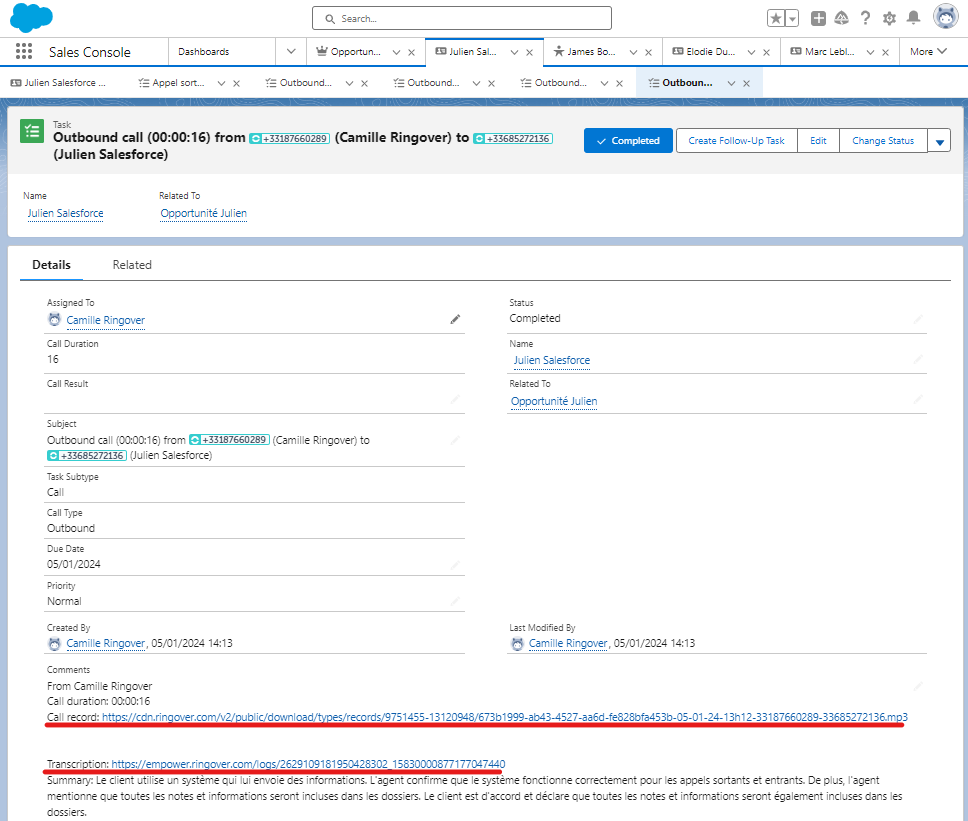Close the Julien Sal... workspace tab

529,52
